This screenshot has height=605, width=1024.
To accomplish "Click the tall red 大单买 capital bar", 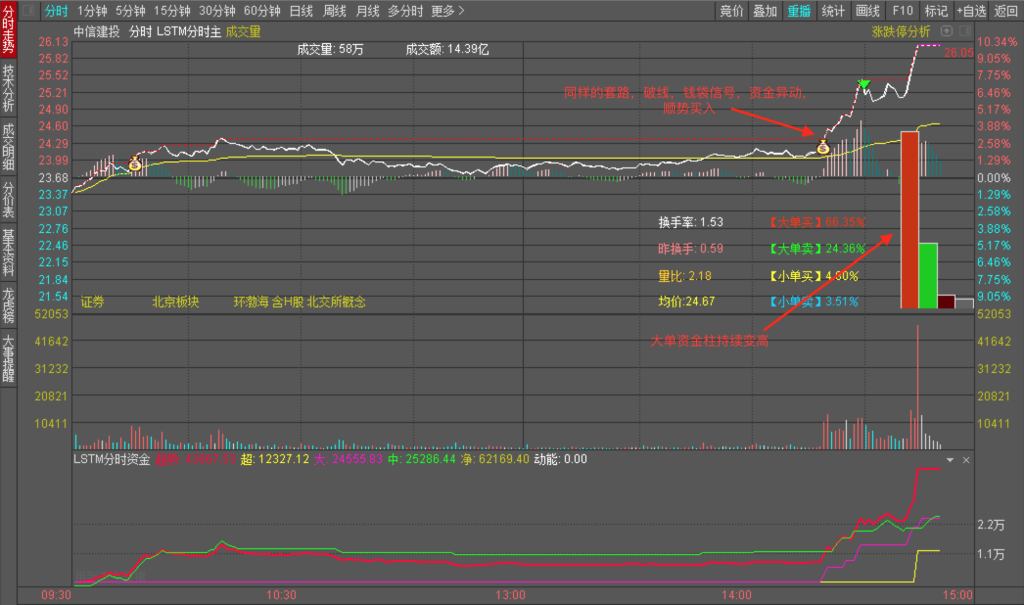I will (909, 218).
